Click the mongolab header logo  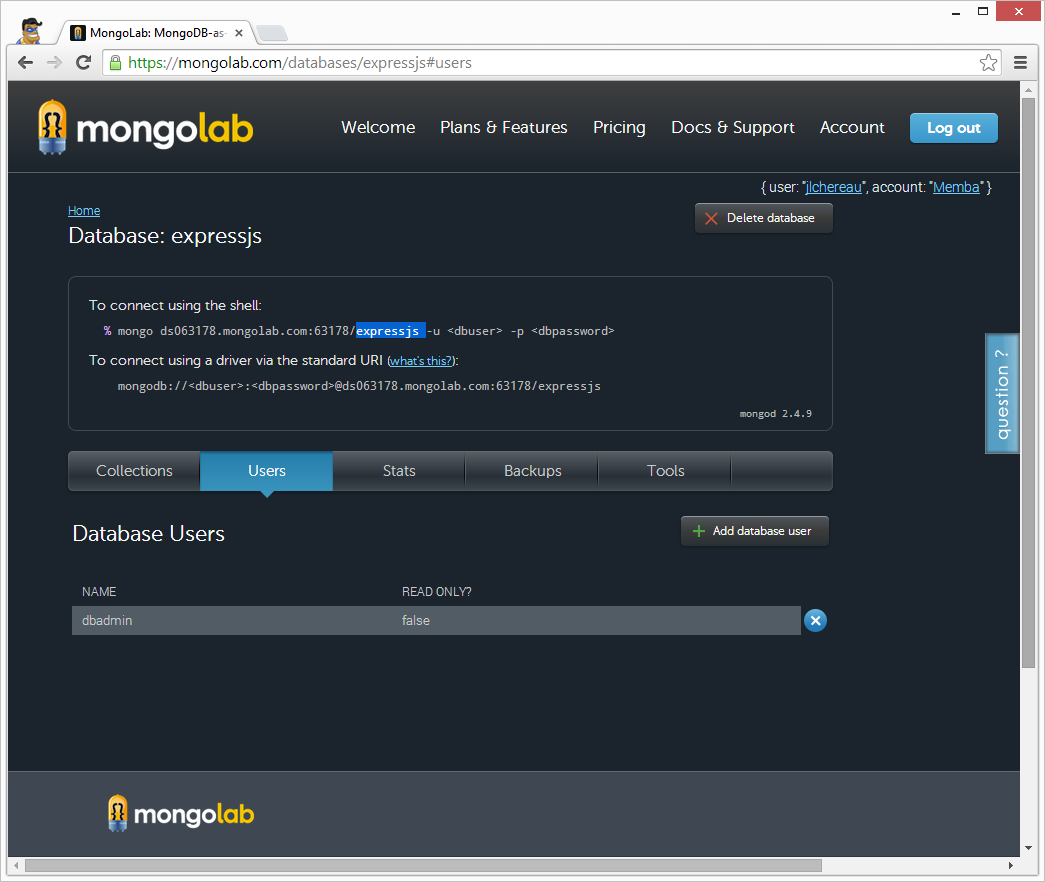pyautogui.click(x=145, y=128)
